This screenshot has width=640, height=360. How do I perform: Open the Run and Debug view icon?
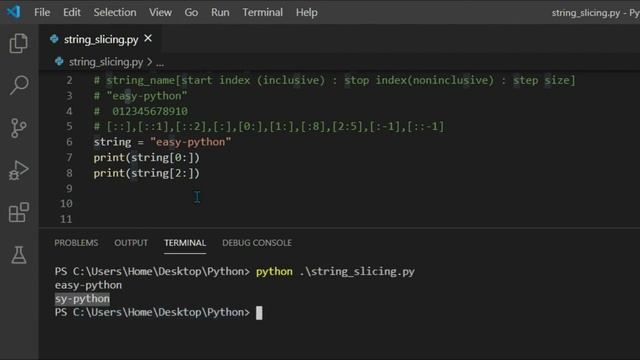tap(18, 170)
